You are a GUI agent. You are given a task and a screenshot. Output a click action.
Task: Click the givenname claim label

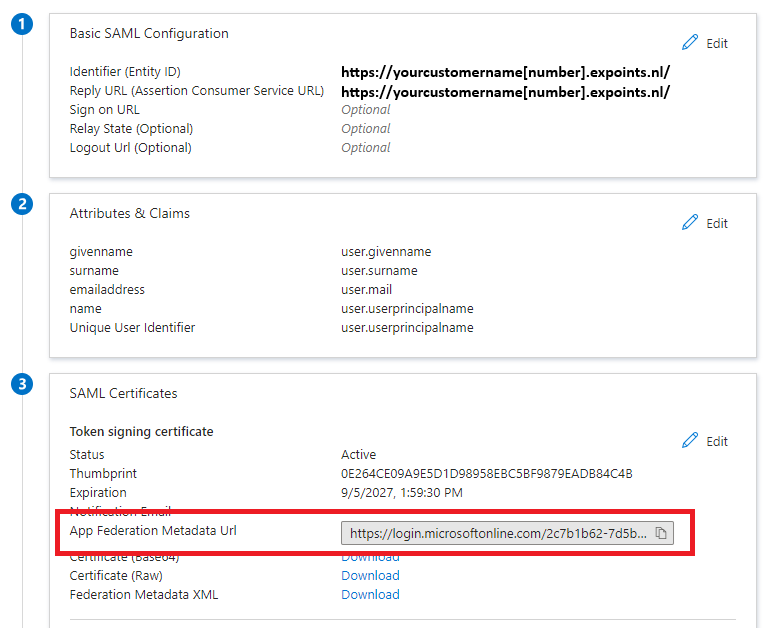101,252
